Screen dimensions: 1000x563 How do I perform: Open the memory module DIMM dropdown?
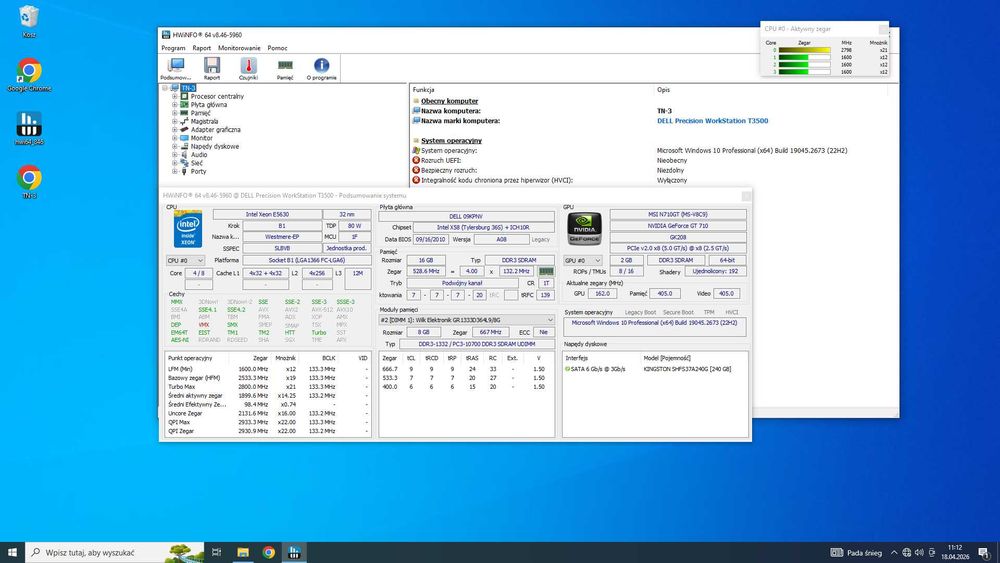coord(466,319)
